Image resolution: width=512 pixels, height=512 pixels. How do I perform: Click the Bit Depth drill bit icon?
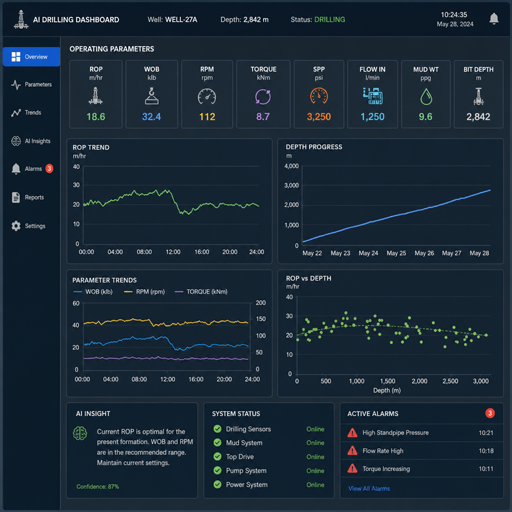tap(478, 97)
